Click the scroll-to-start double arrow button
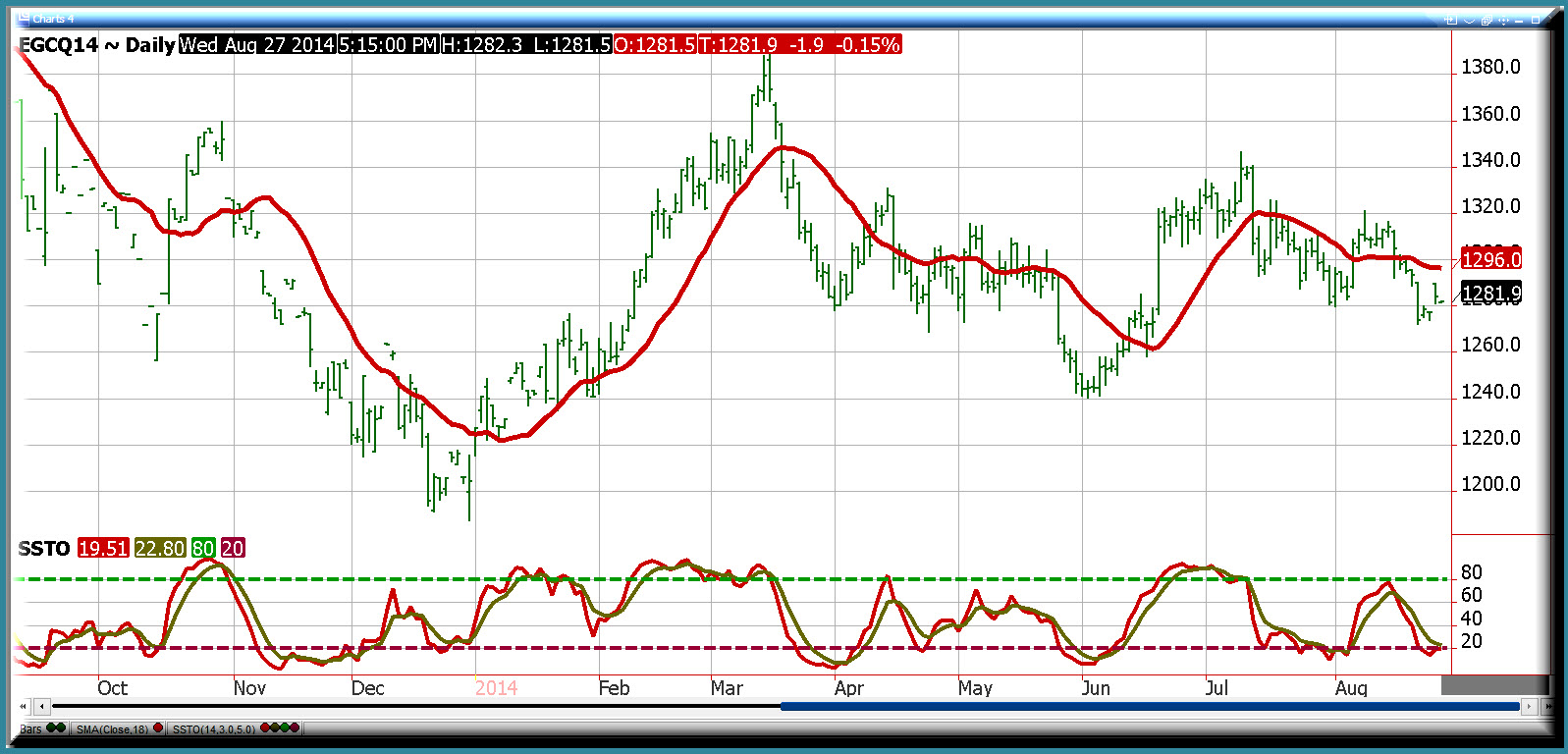This screenshot has height=754, width=1568. point(24,706)
